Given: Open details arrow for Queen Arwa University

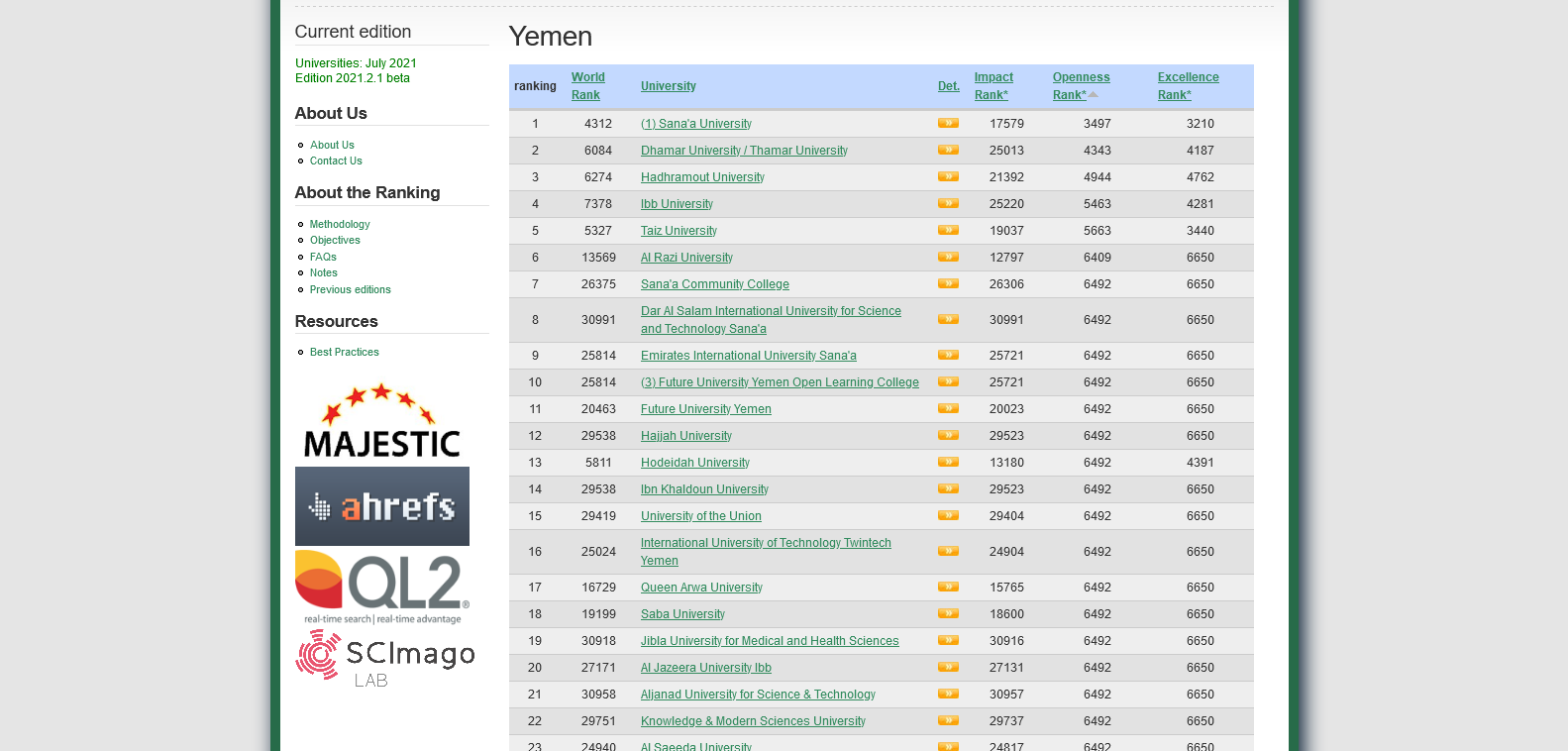Looking at the screenshot, I should (948, 588).
